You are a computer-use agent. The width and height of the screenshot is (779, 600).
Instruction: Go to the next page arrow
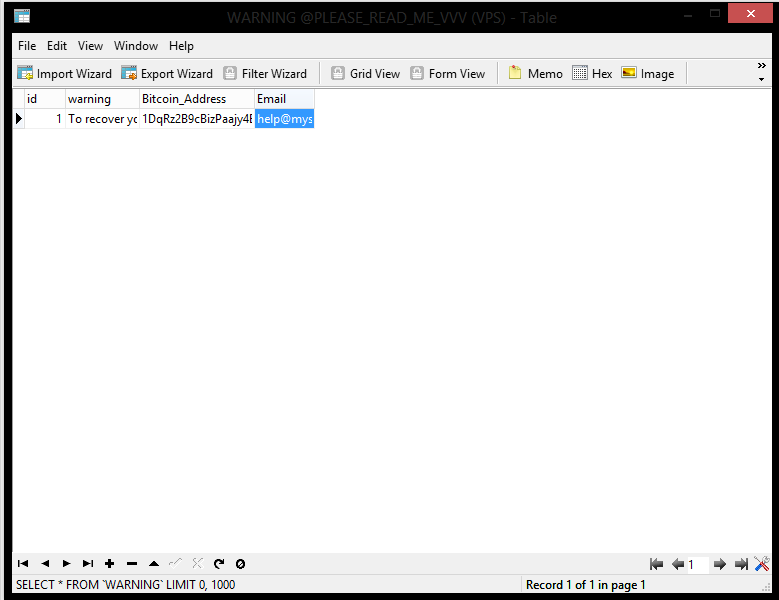(719, 564)
